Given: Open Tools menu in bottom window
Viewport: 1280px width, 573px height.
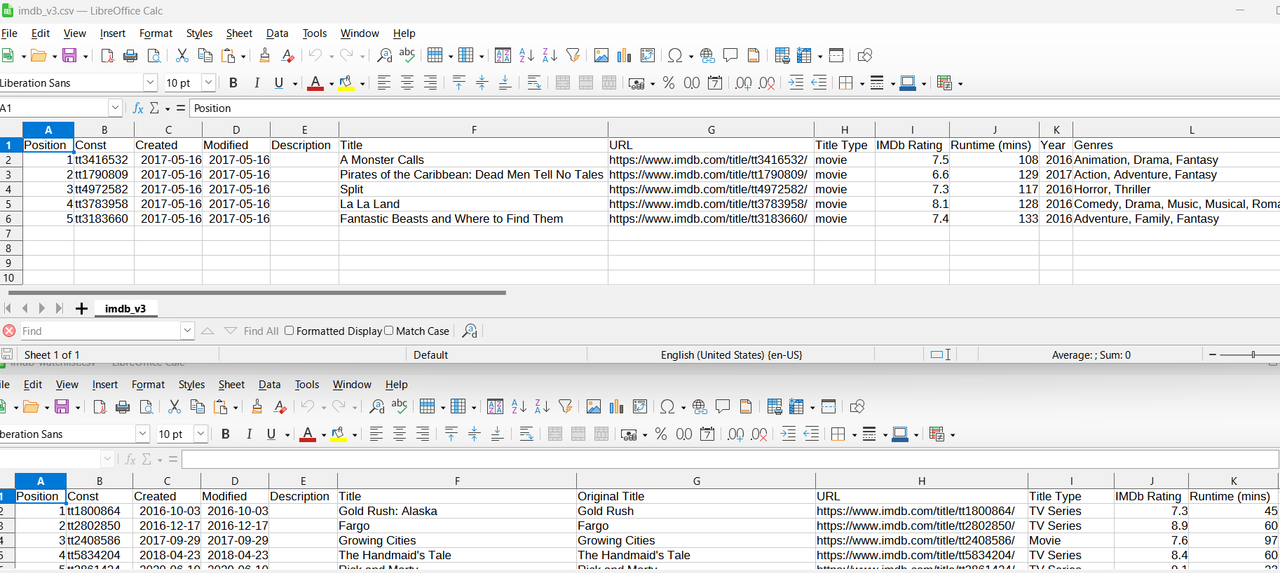Looking at the screenshot, I should [x=307, y=384].
